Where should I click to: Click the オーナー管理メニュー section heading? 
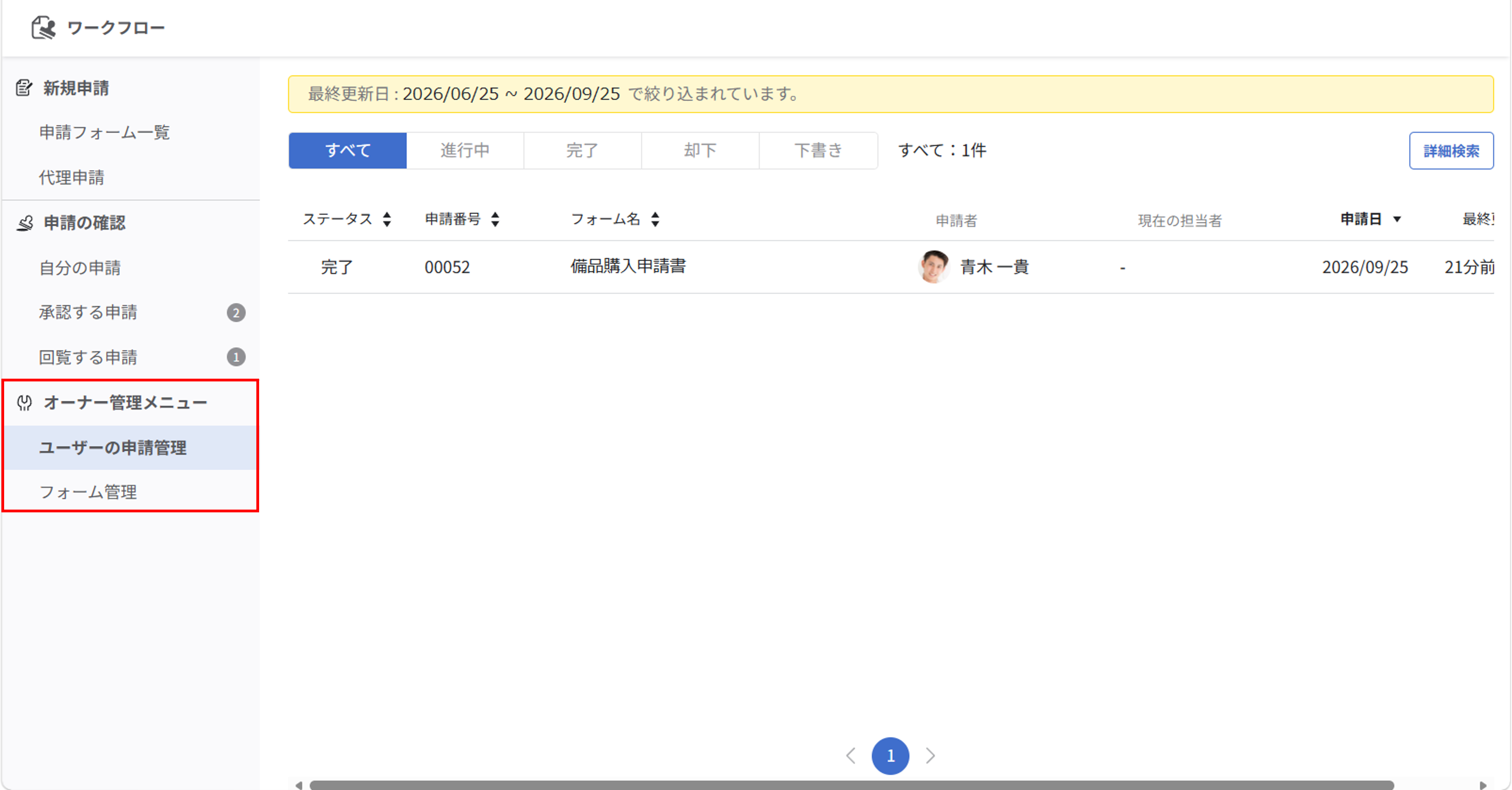(126, 403)
